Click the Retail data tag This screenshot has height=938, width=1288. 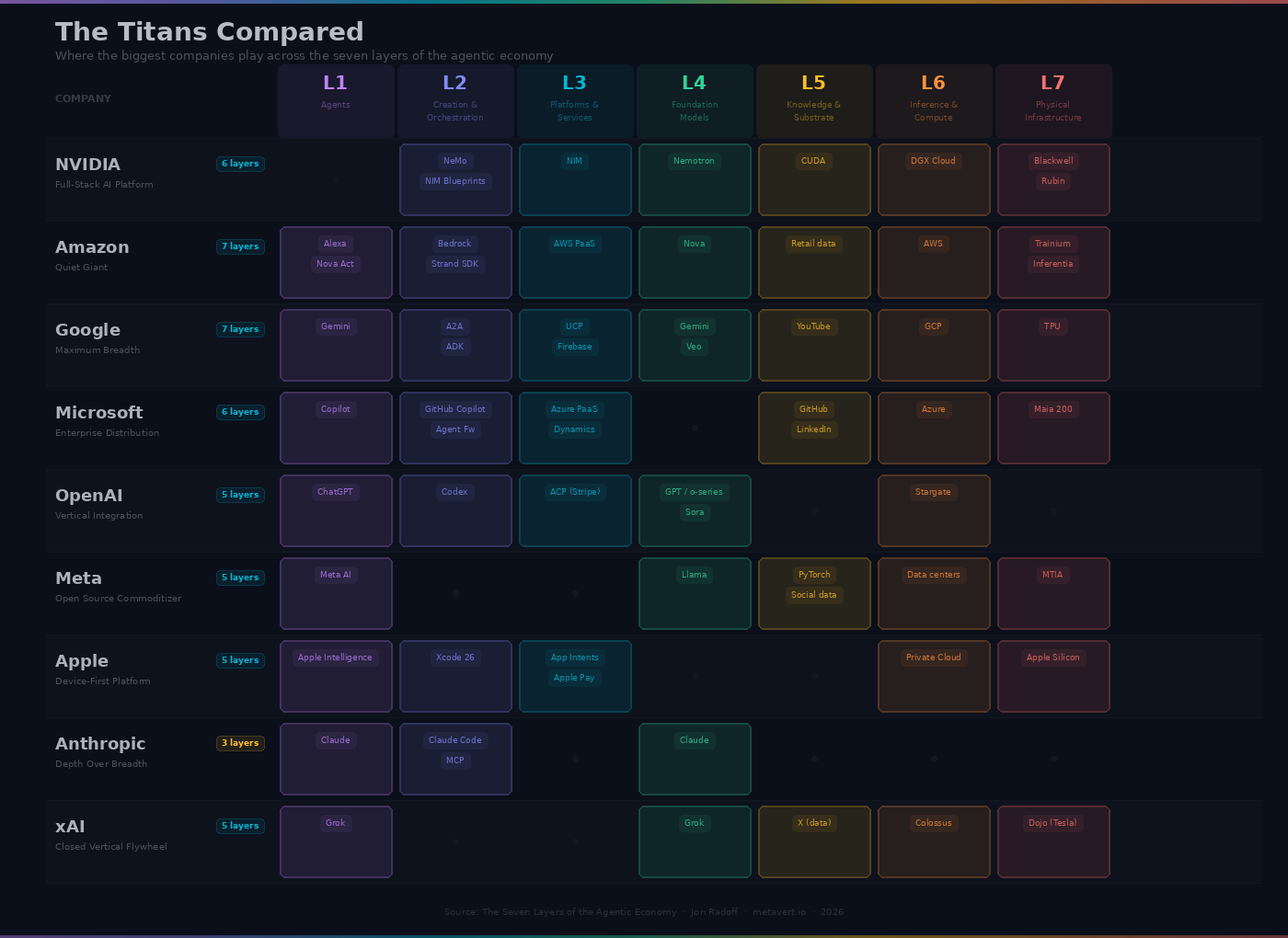814,244
